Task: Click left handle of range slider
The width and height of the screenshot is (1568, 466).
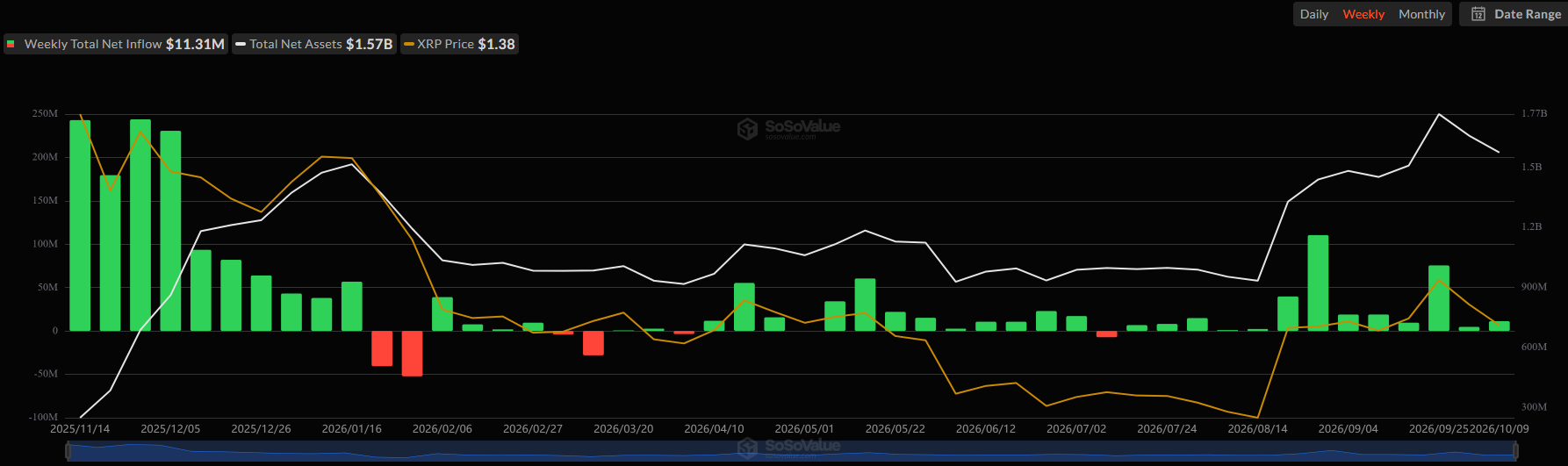Action: click(x=68, y=450)
